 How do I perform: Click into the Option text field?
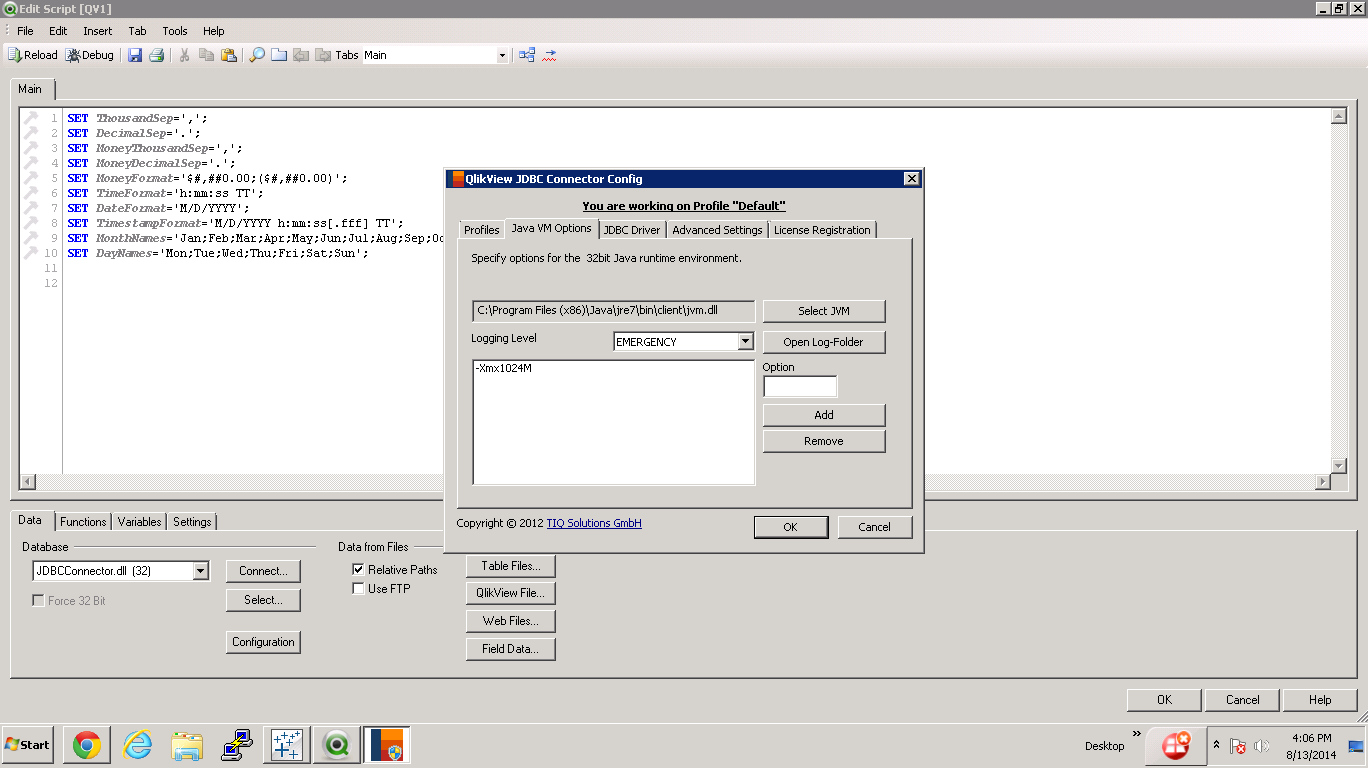[800, 386]
